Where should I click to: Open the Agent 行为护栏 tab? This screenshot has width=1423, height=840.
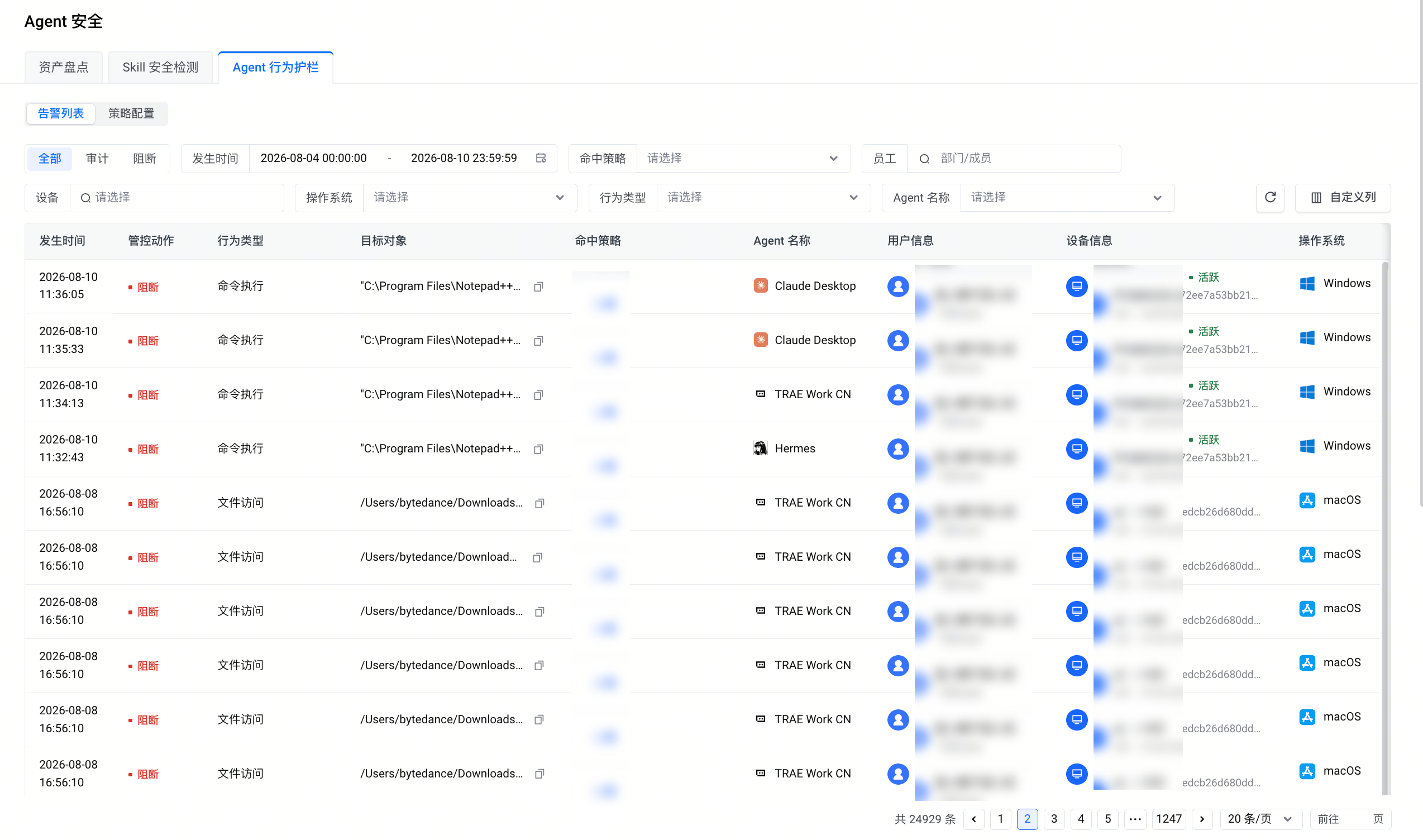[x=276, y=68]
